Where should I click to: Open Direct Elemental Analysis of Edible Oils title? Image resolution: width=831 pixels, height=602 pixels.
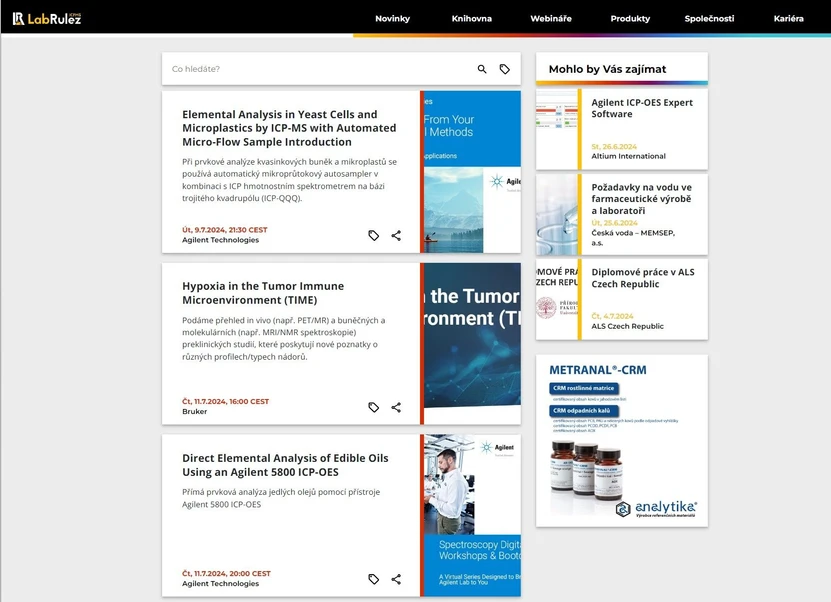[285, 465]
